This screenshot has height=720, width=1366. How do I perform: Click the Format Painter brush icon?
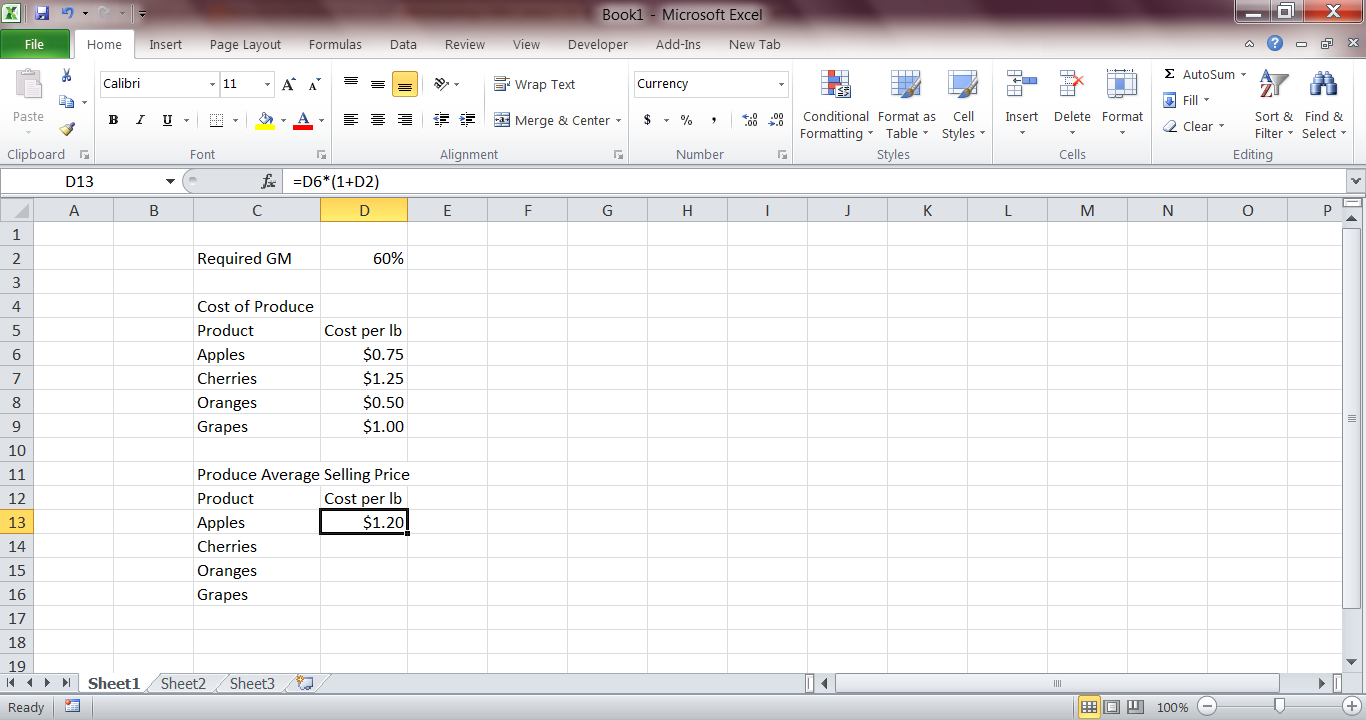click(67, 128)
